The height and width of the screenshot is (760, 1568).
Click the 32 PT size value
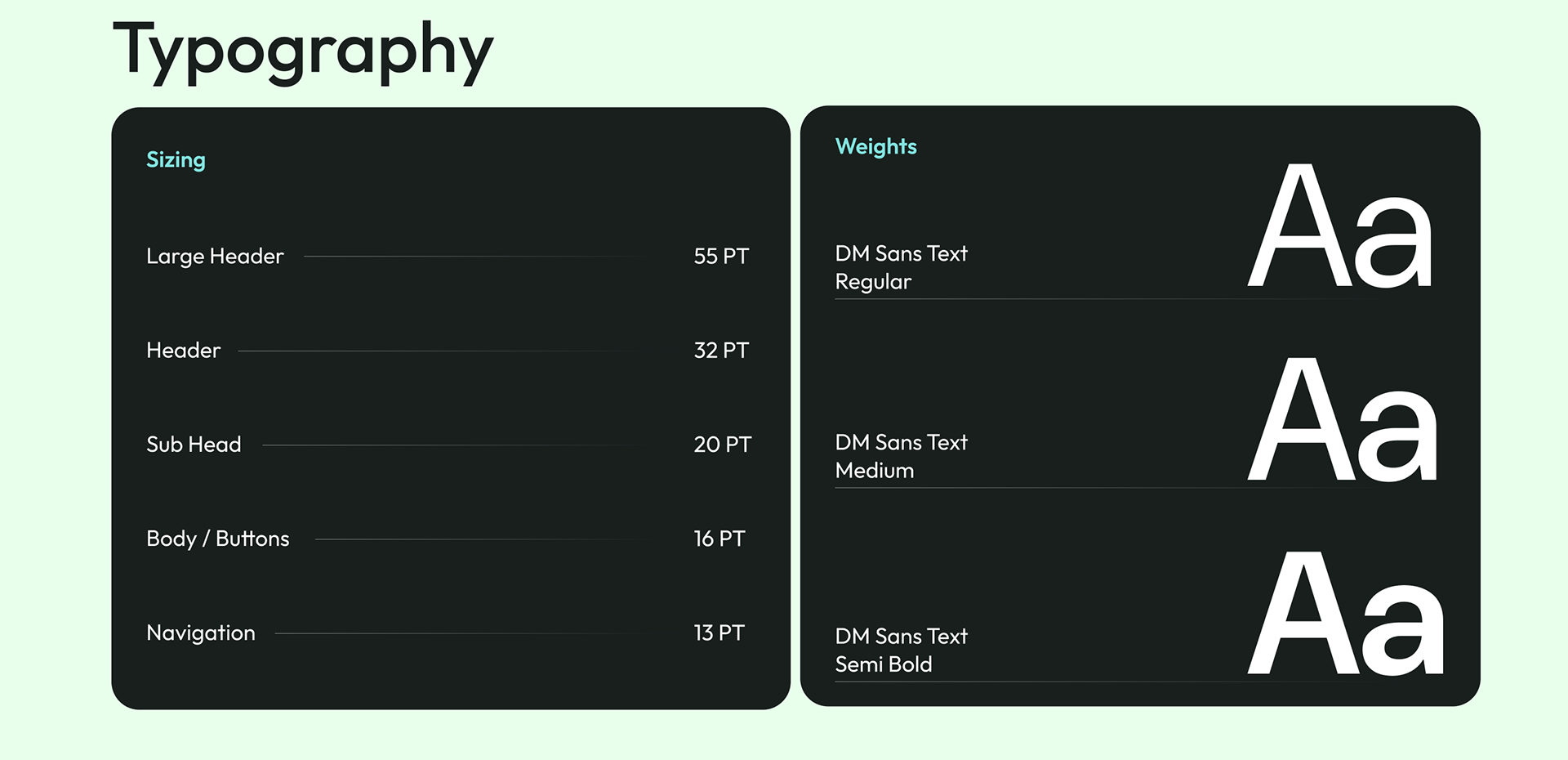(721, 351)
